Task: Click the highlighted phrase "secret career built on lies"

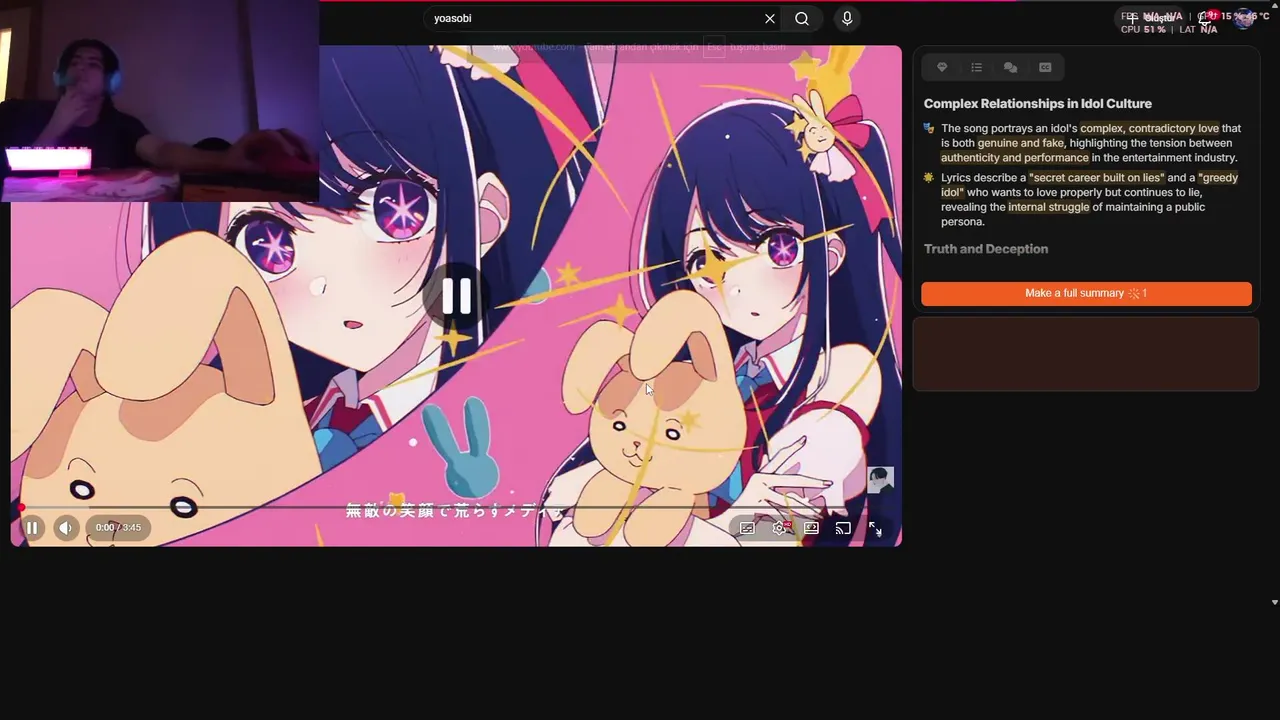Action: click(x=1096, y=178)
